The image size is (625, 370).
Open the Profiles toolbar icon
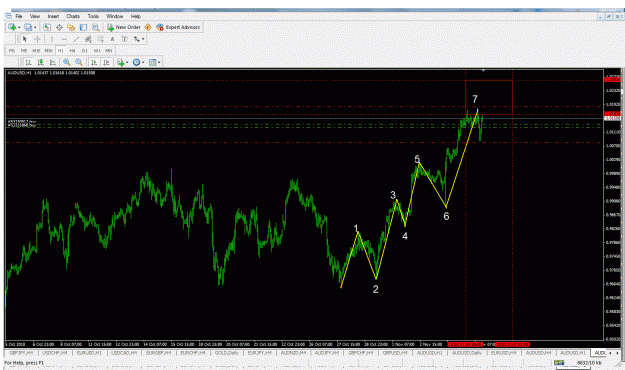(28, 27)
